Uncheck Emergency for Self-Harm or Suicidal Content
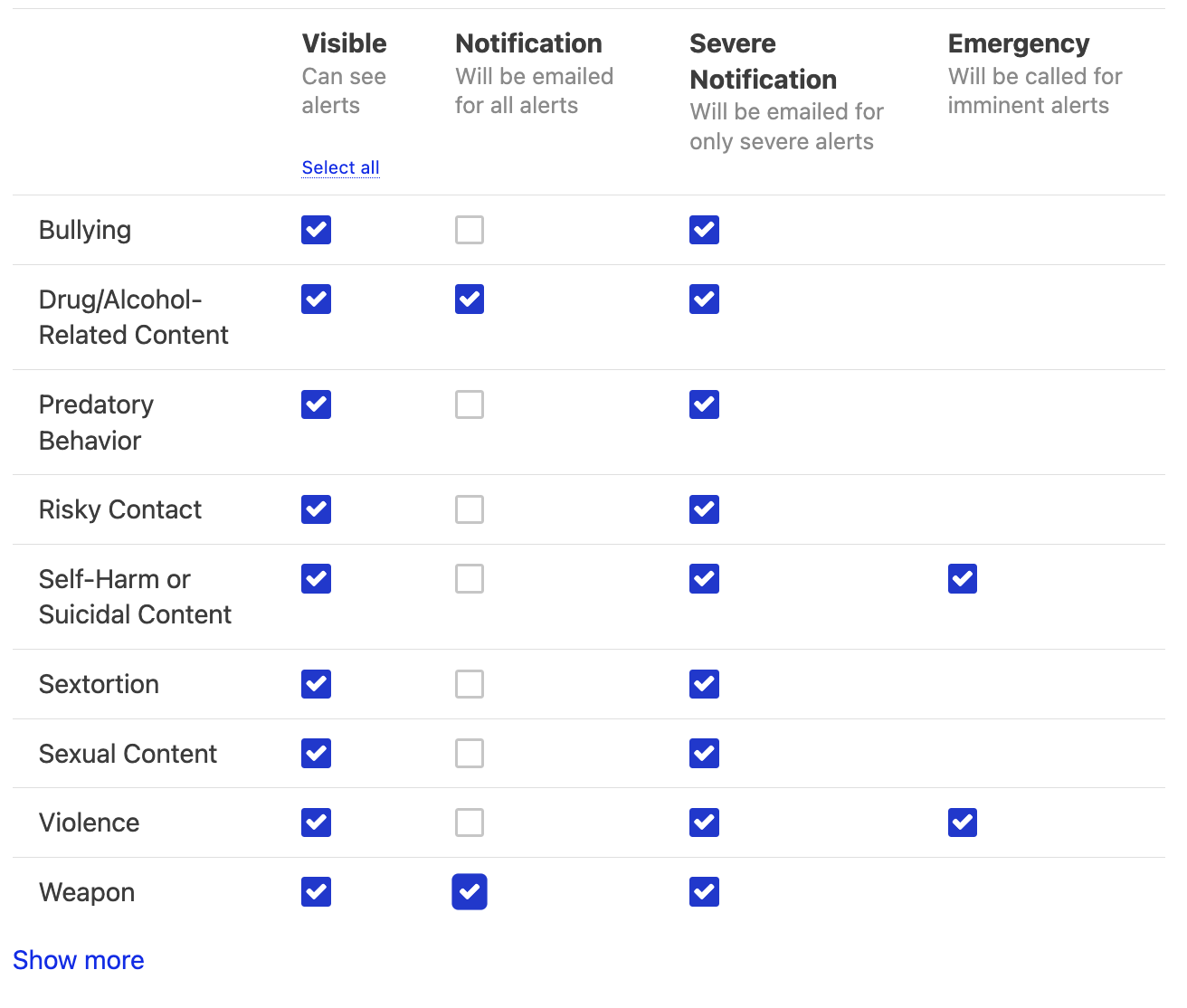This screenshot has width=1187, height=1008. pyautogui.click(x=963, y=579)
